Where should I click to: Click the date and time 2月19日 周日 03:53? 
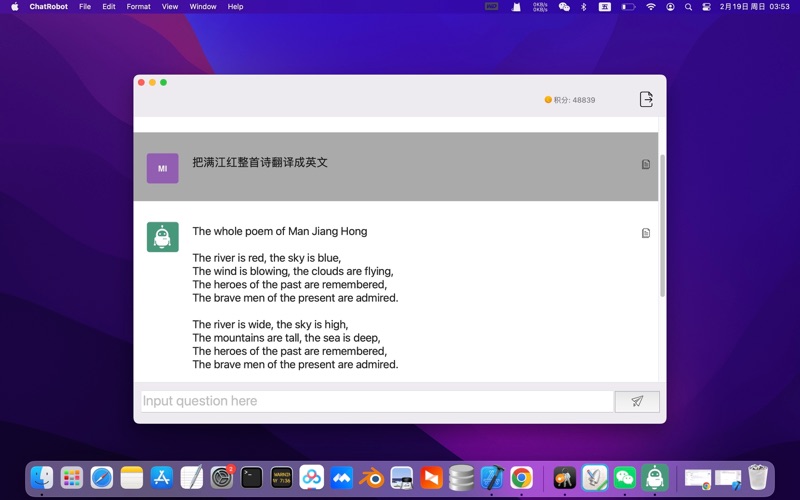755,7
